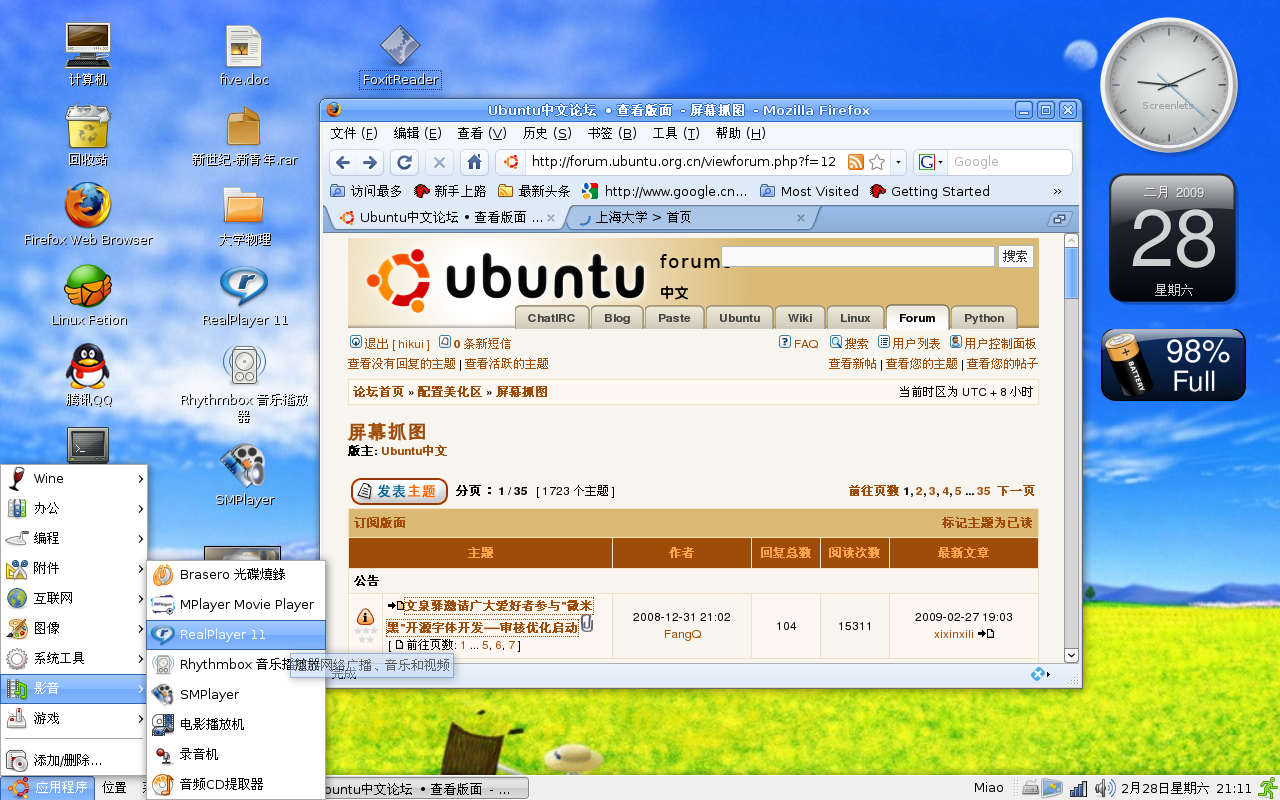Viewport: 1280px width, 800px height.
Task: Open the 书签 (B) menu in Firefox
Action: 612,133
